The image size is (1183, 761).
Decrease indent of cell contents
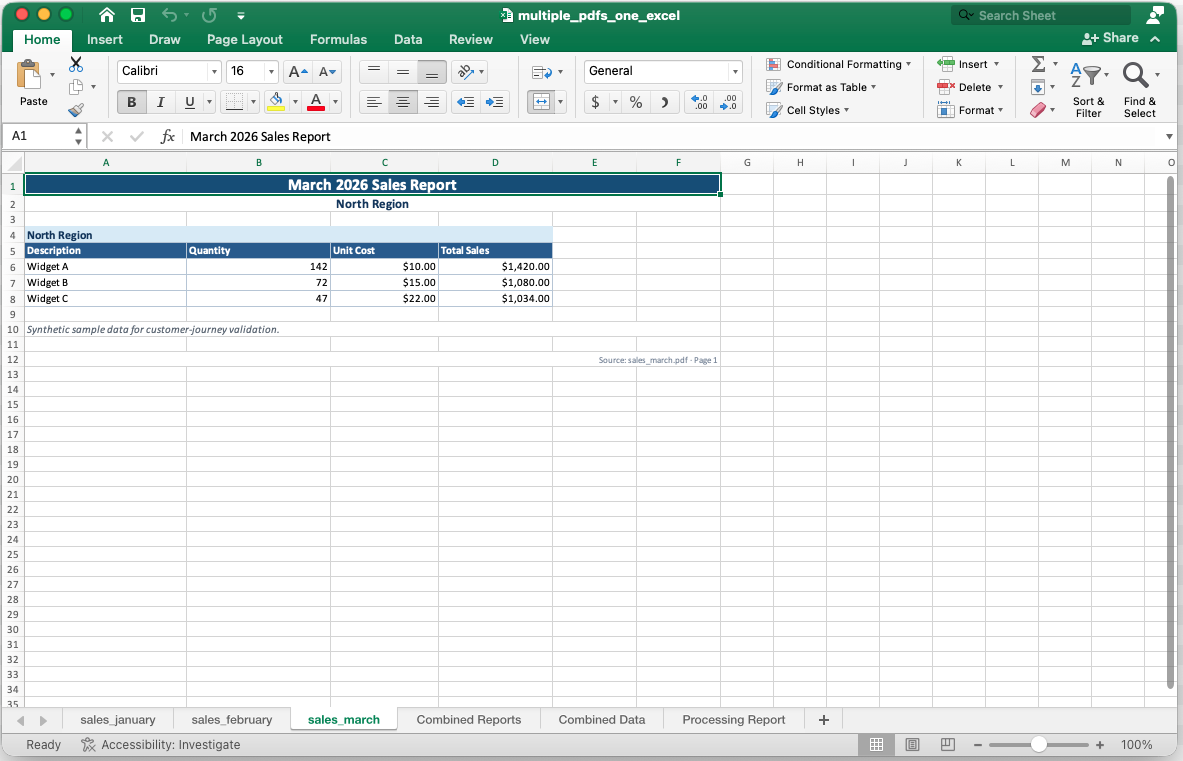[x=466, y=102]
